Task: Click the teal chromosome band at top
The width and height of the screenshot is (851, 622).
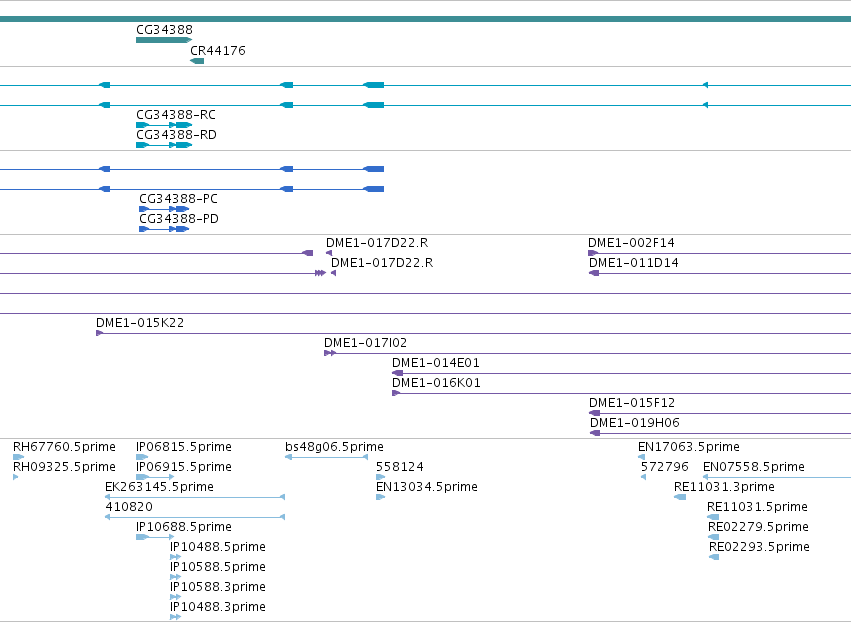Action: point(426,19)
